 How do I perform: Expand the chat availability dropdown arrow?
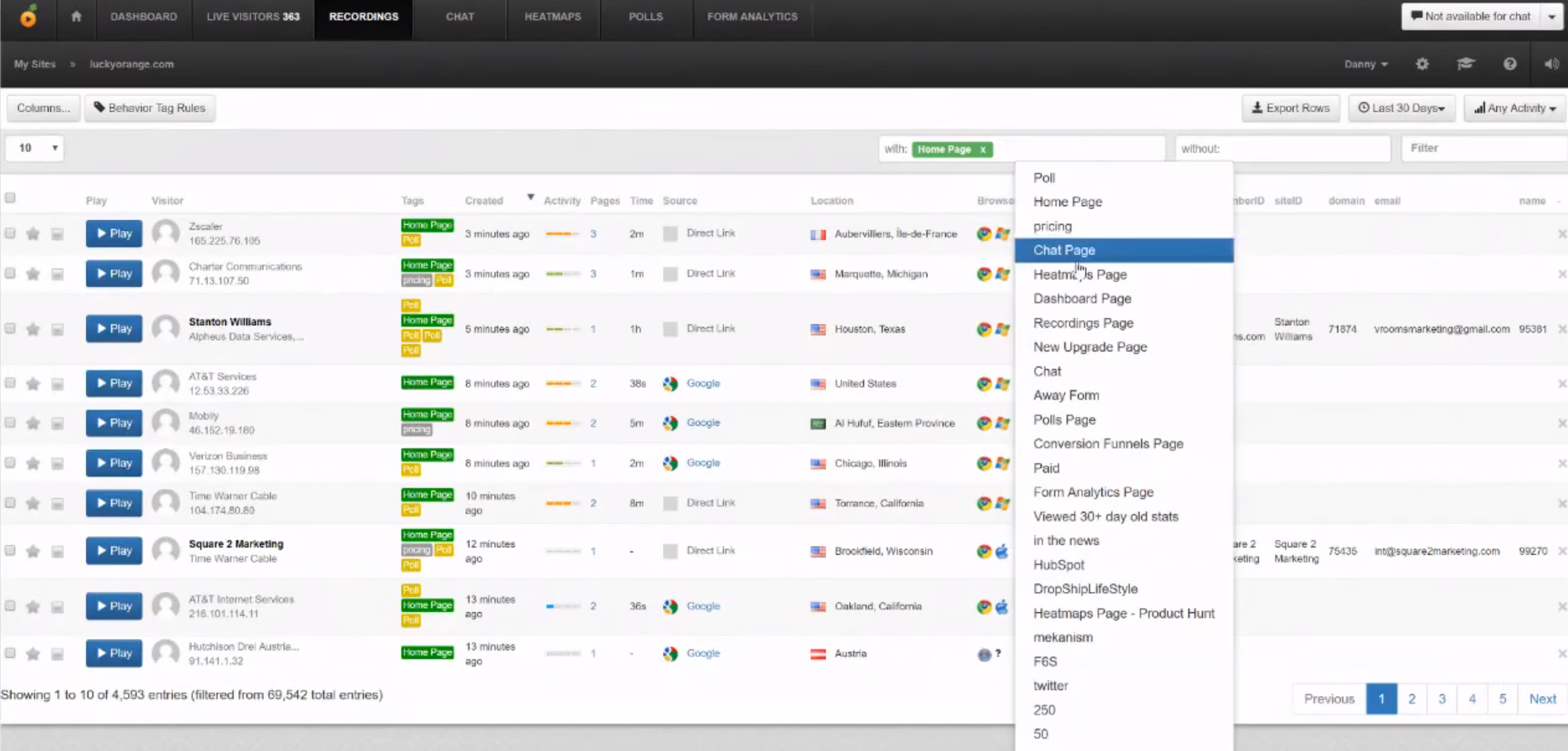[1551, 17]
